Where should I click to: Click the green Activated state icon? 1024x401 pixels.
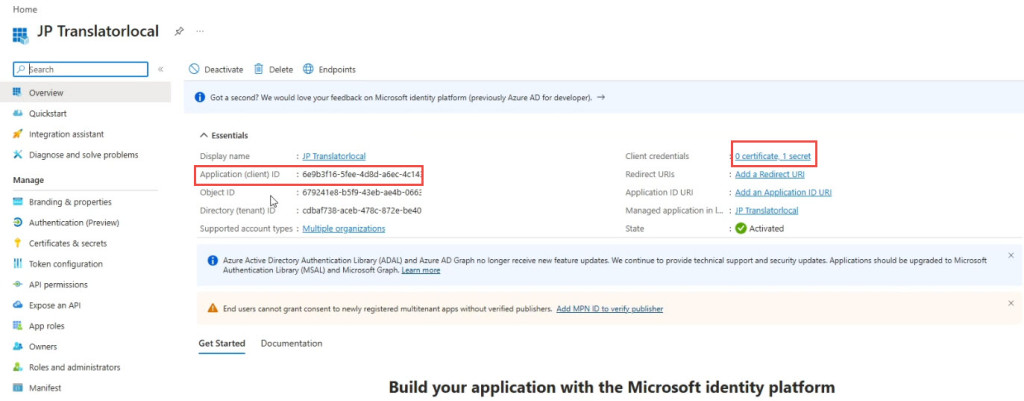741,229
